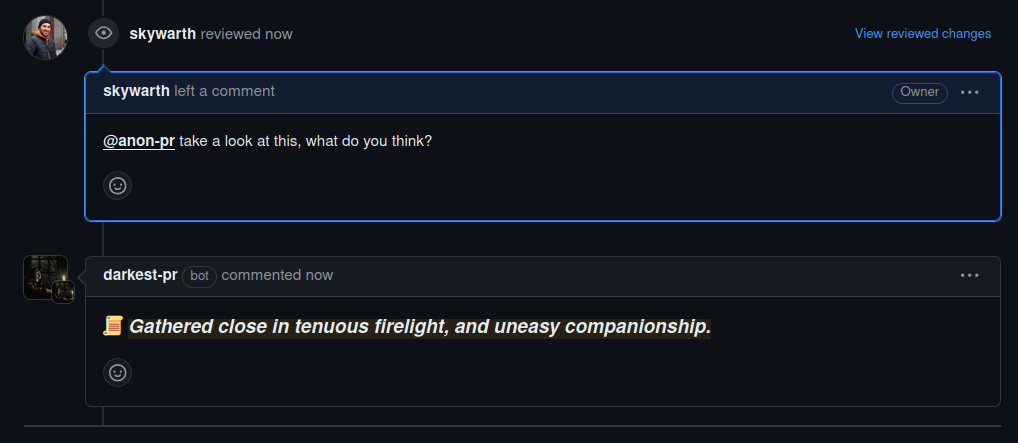Open skywarth's profile avatar photo

tap(45, 38)
